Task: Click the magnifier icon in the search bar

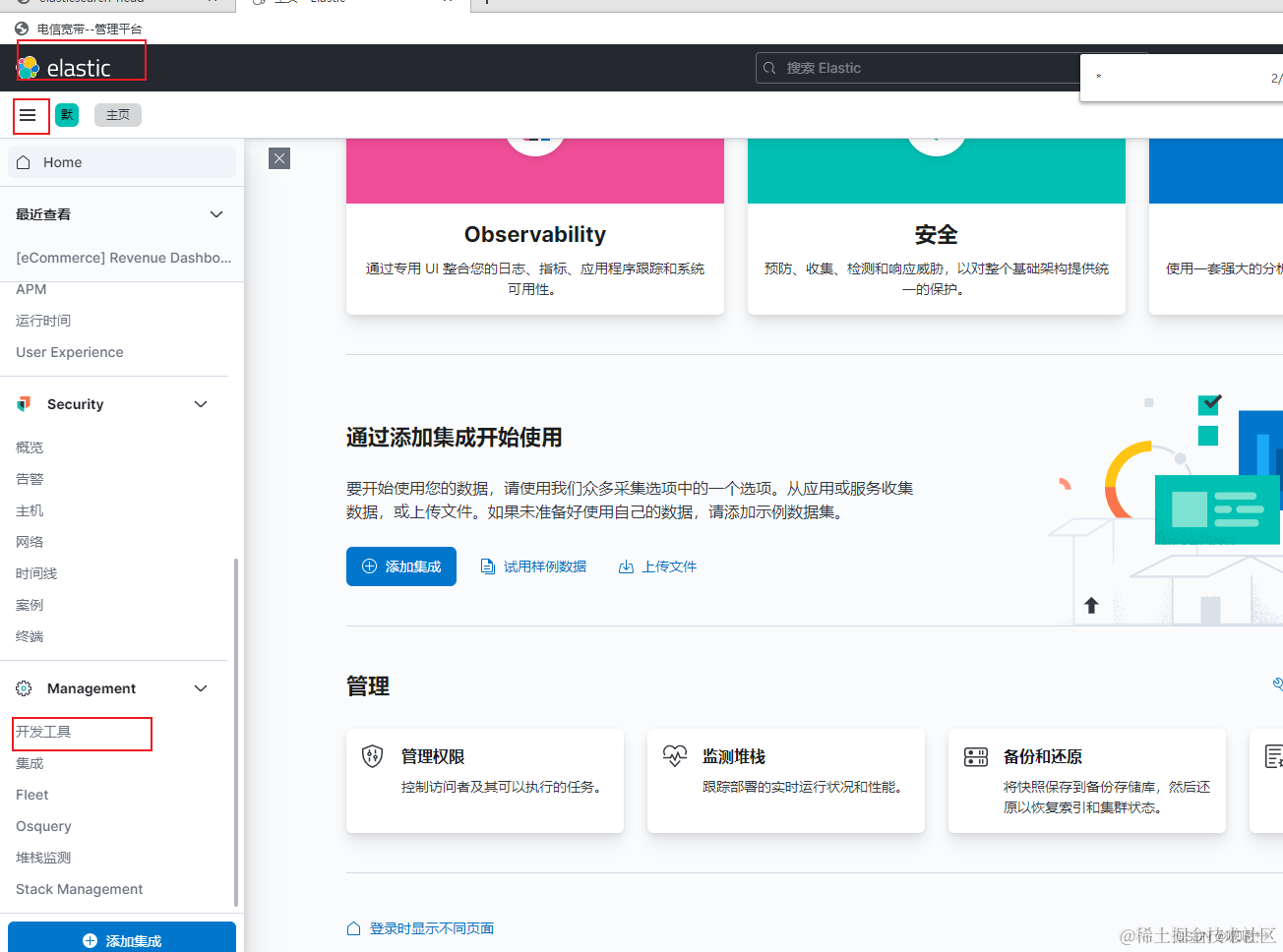Action: 769,68
